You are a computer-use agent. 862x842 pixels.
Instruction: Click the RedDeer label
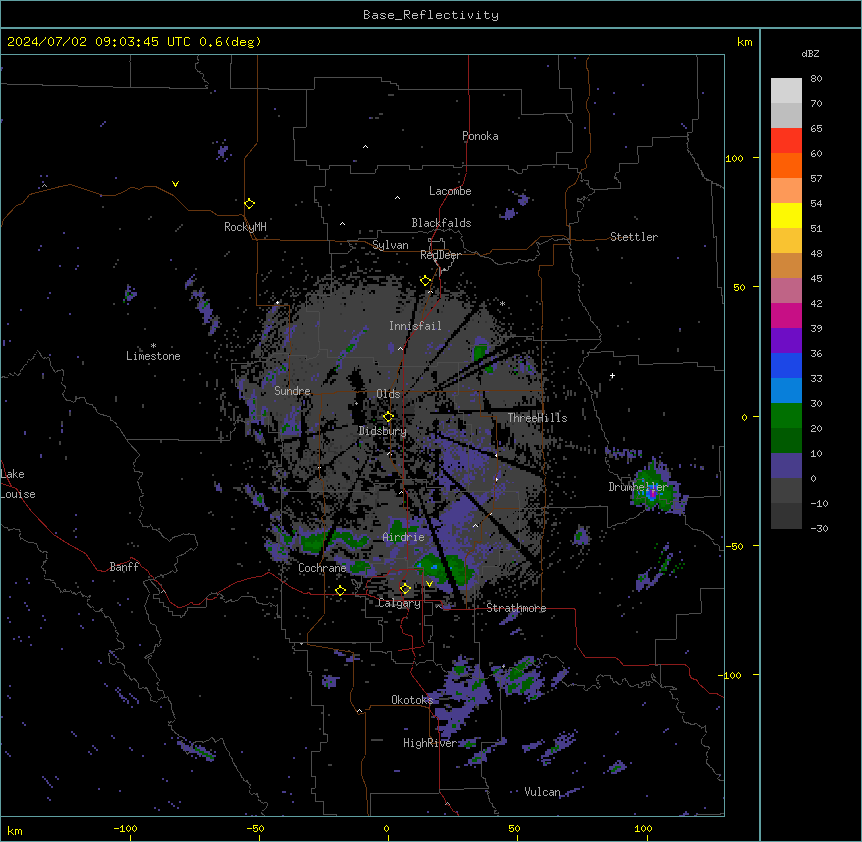tap(440, 255)
